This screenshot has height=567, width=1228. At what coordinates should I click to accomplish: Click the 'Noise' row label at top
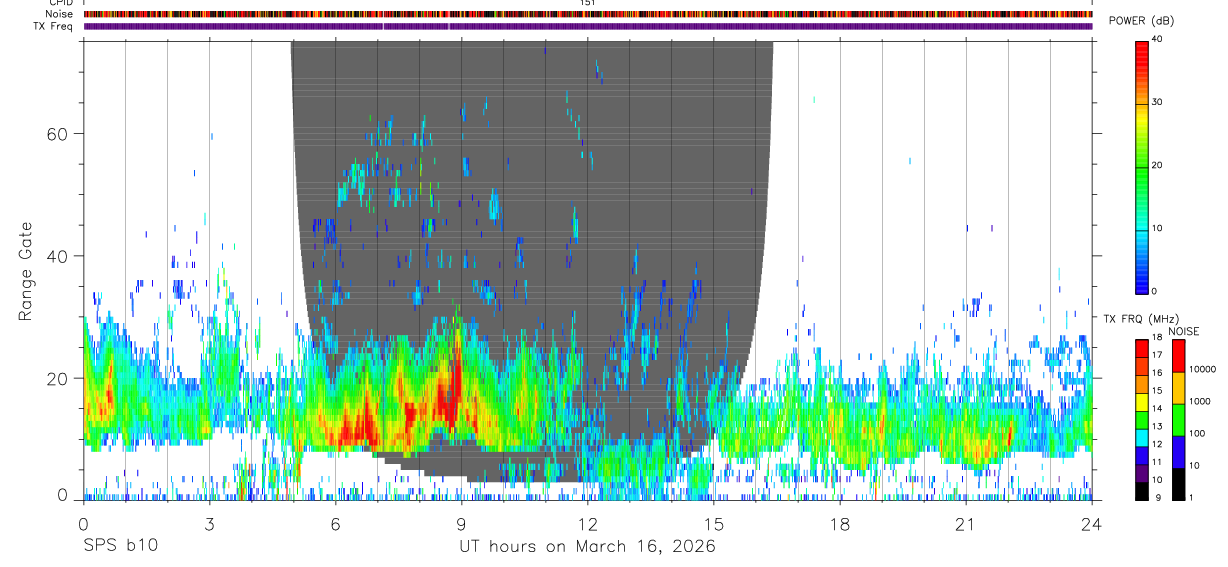click(59, 14)
